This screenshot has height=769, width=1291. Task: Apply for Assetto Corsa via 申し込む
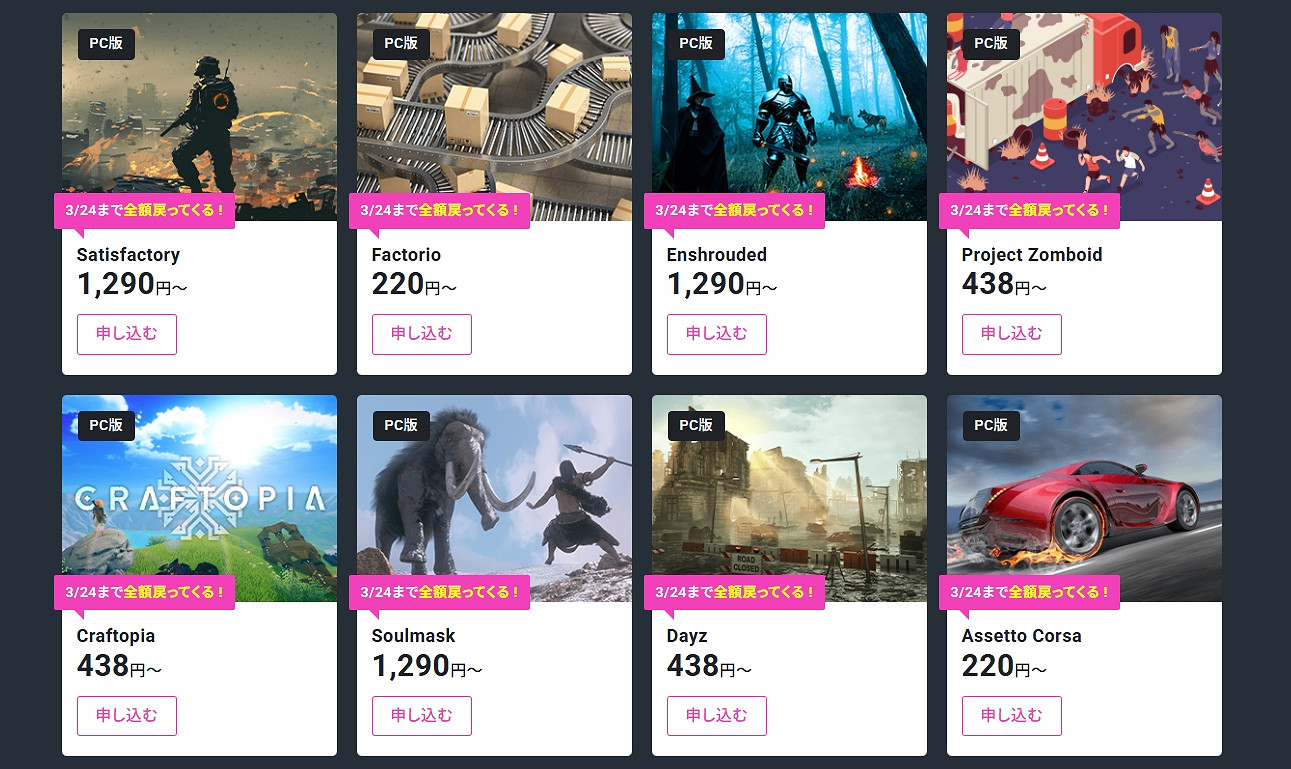1011,716
